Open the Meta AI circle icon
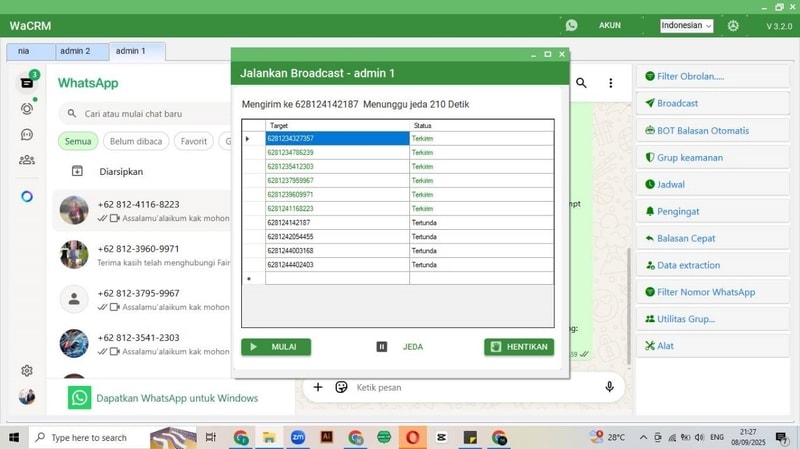The height and width of the screenshot is (449, 800). (27, 196)
